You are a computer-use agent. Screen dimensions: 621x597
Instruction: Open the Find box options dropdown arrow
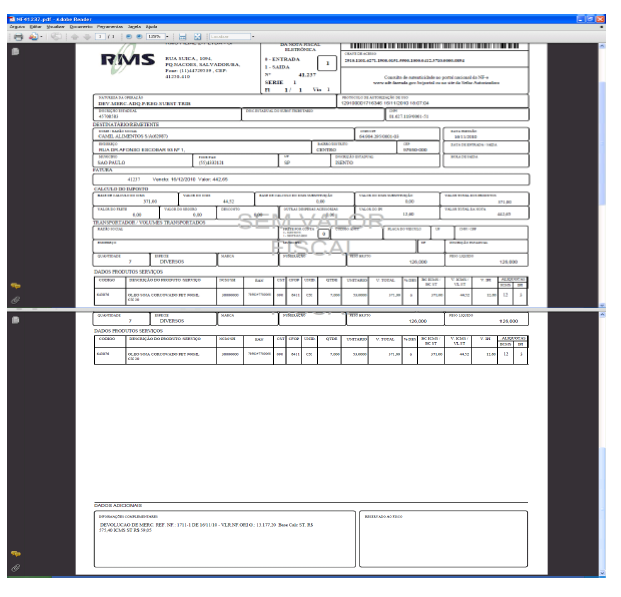253,36
